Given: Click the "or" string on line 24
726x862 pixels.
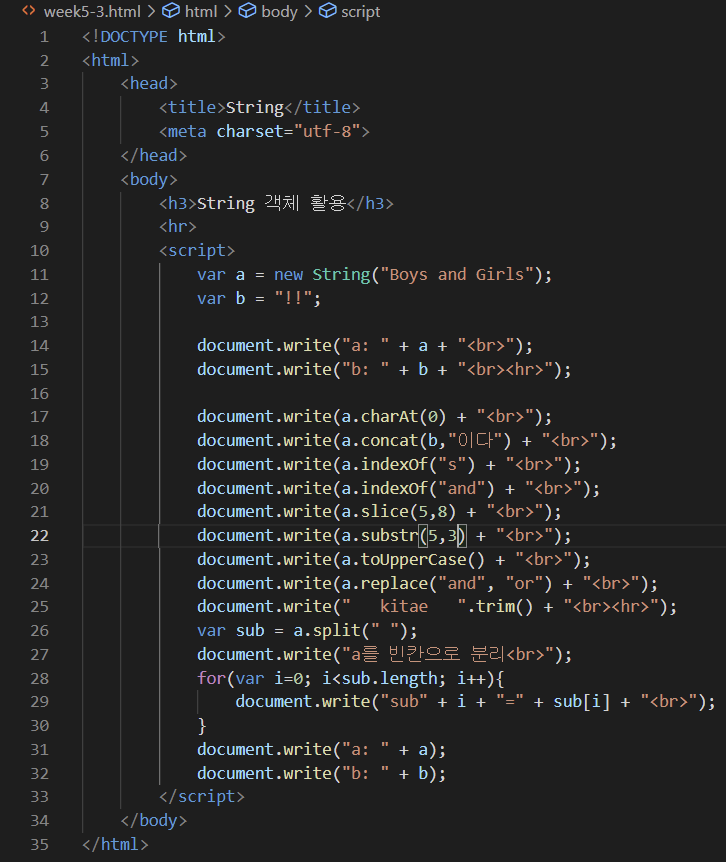Looking at the screenshot, I should pos(524,584).
